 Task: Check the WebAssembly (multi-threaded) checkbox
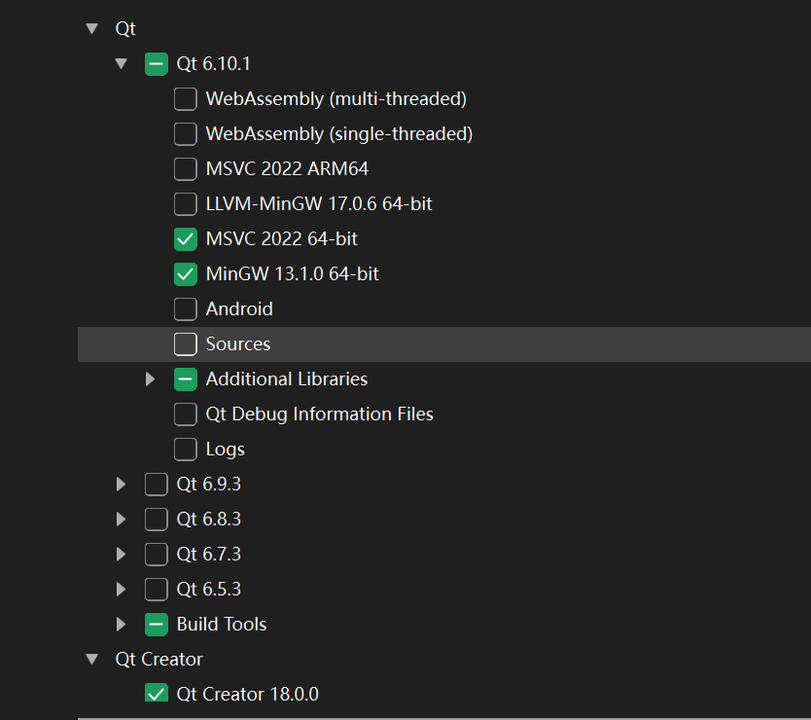pos(185,99)
